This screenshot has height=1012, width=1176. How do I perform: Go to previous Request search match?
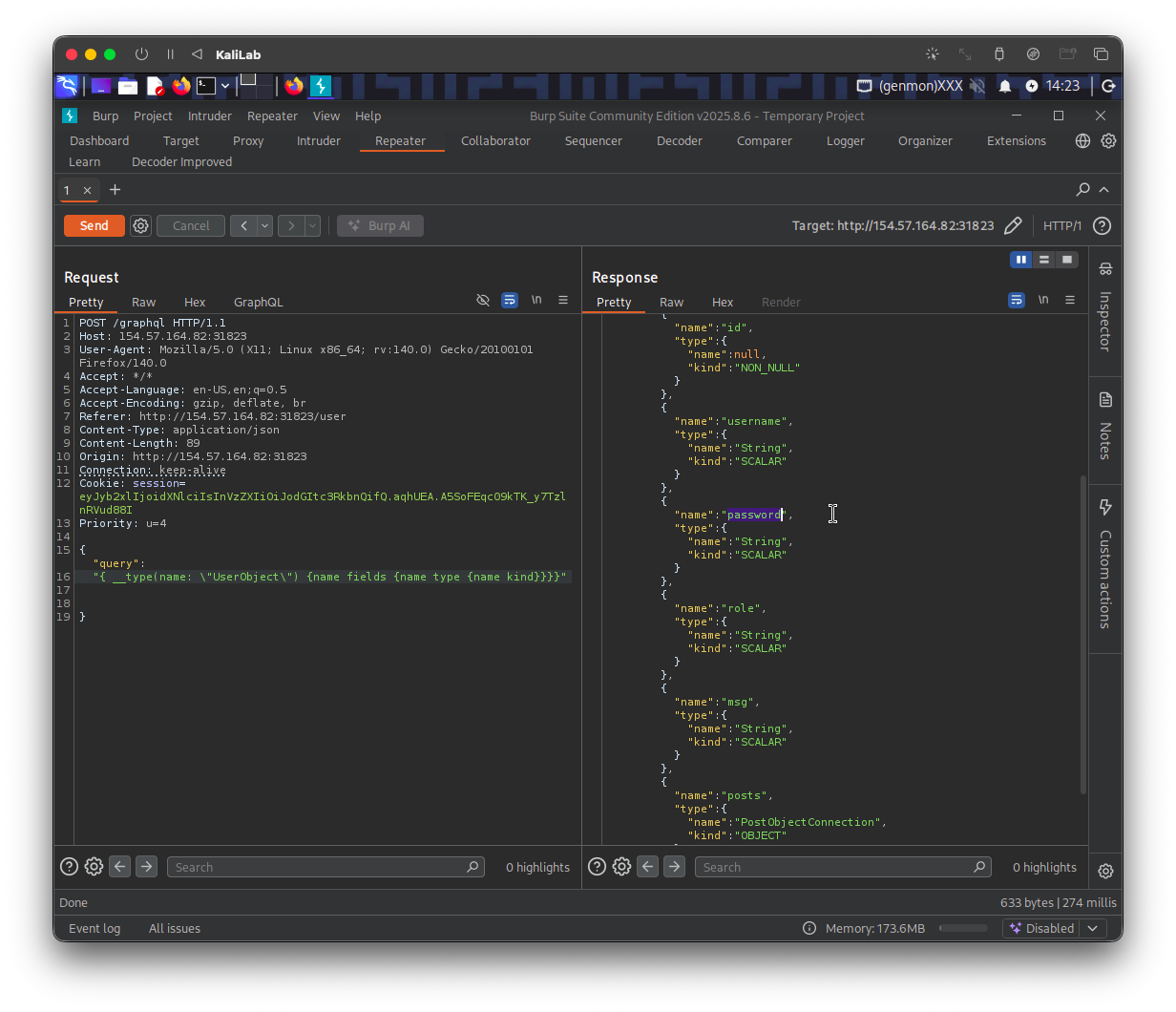pos(119,867)
